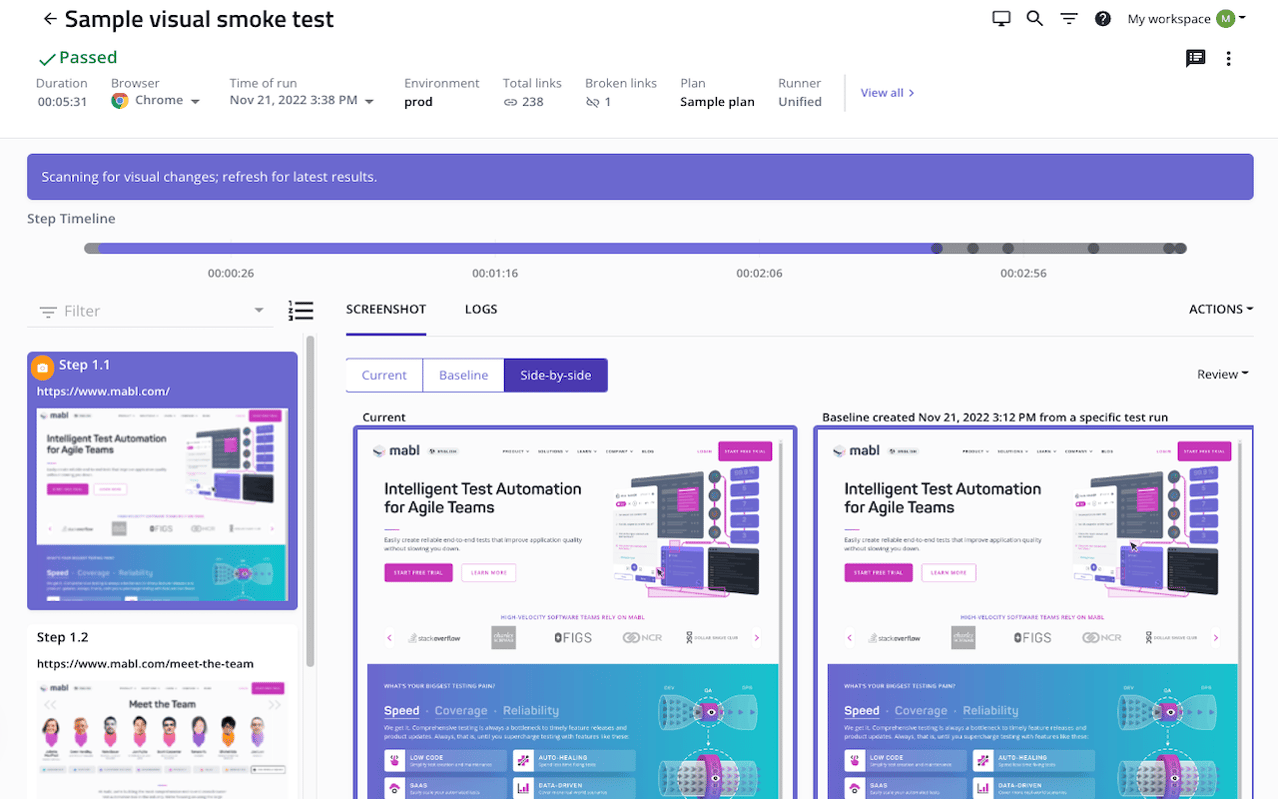Click the 00:01:16 timeline label
Viewport: 1278px width, 799px height.
pyautogui.click(x=495, y=273)
